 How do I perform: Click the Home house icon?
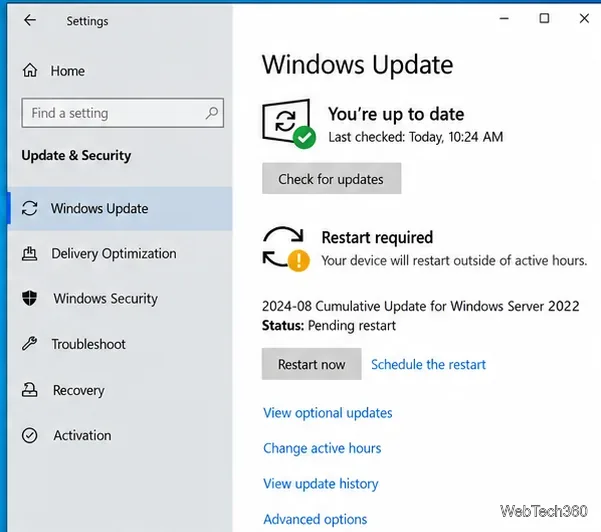pyautogui.click(x=30, y=71)
